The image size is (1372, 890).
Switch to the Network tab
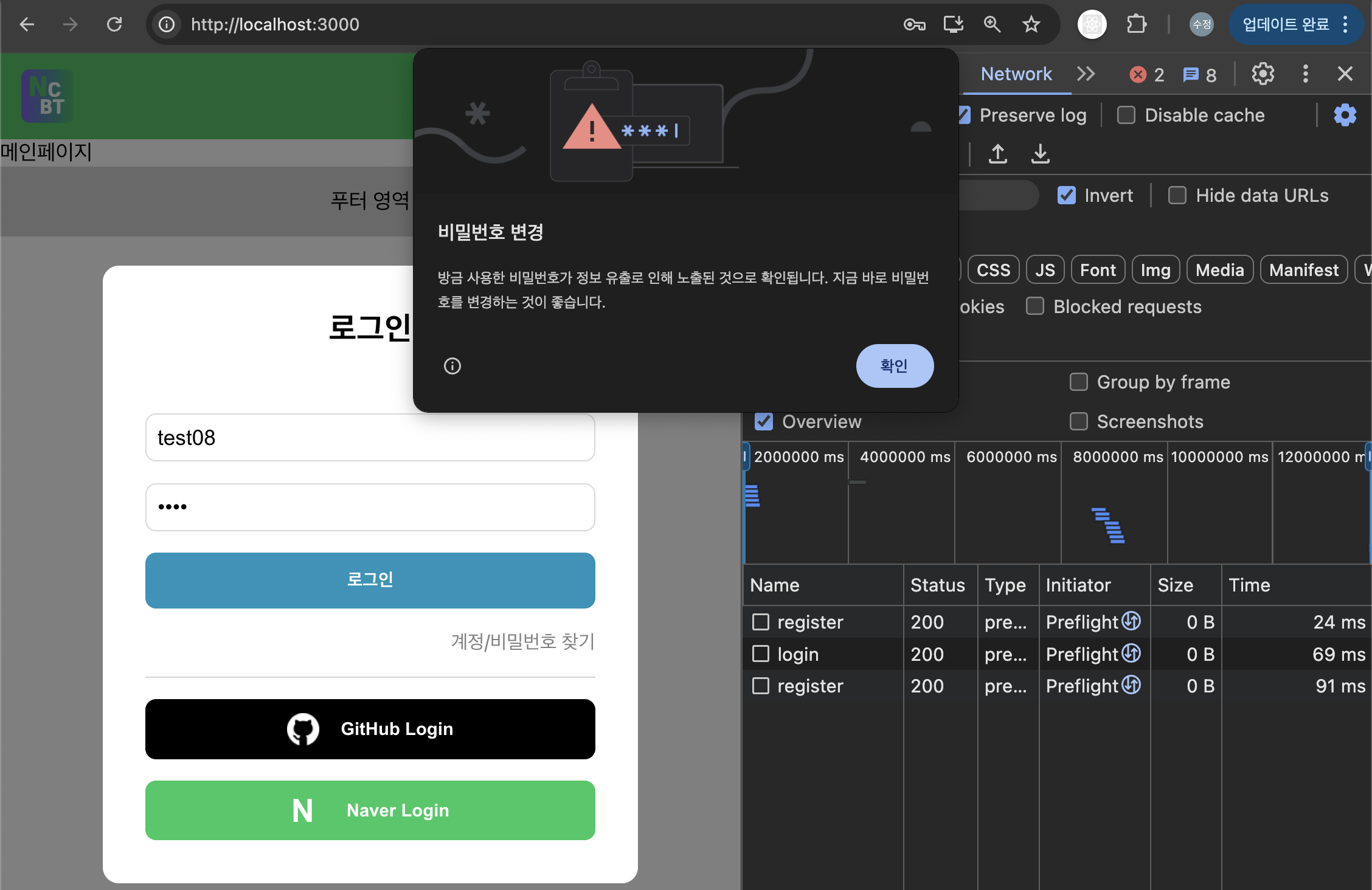click(1016, 74)
